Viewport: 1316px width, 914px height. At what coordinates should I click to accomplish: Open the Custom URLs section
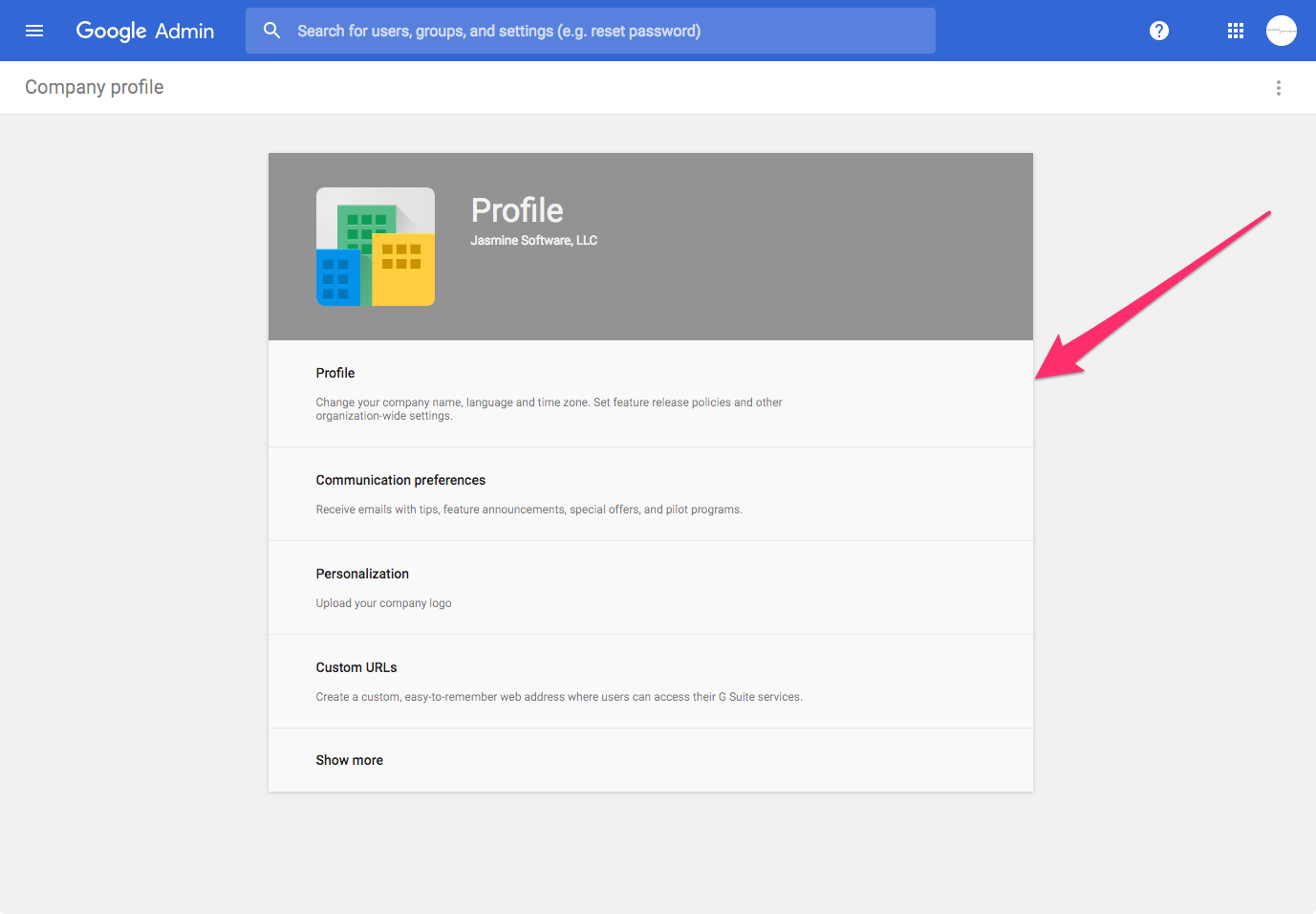point(651,682)
